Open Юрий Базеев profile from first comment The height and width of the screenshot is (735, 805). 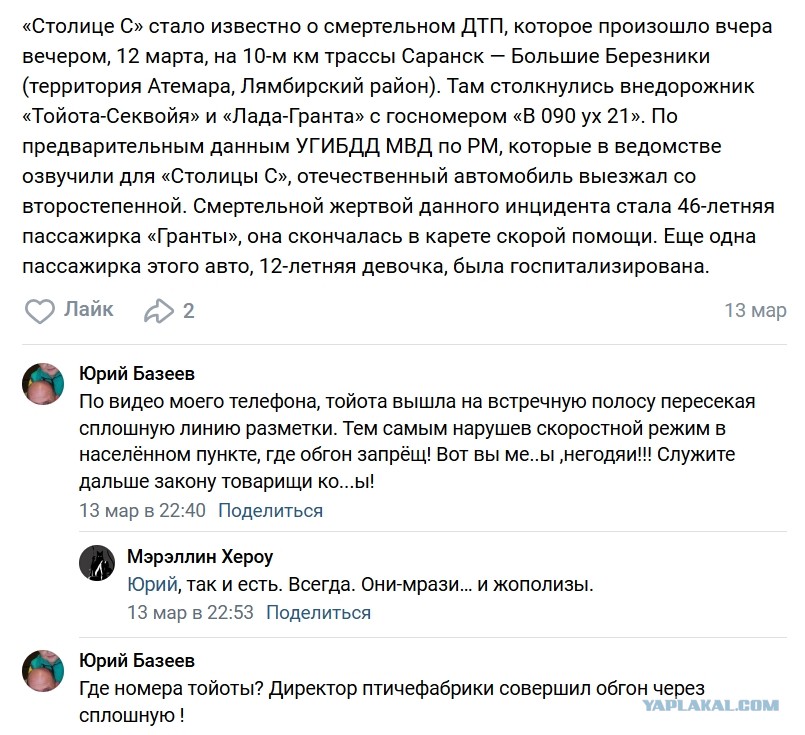click(x=137, y=374)
